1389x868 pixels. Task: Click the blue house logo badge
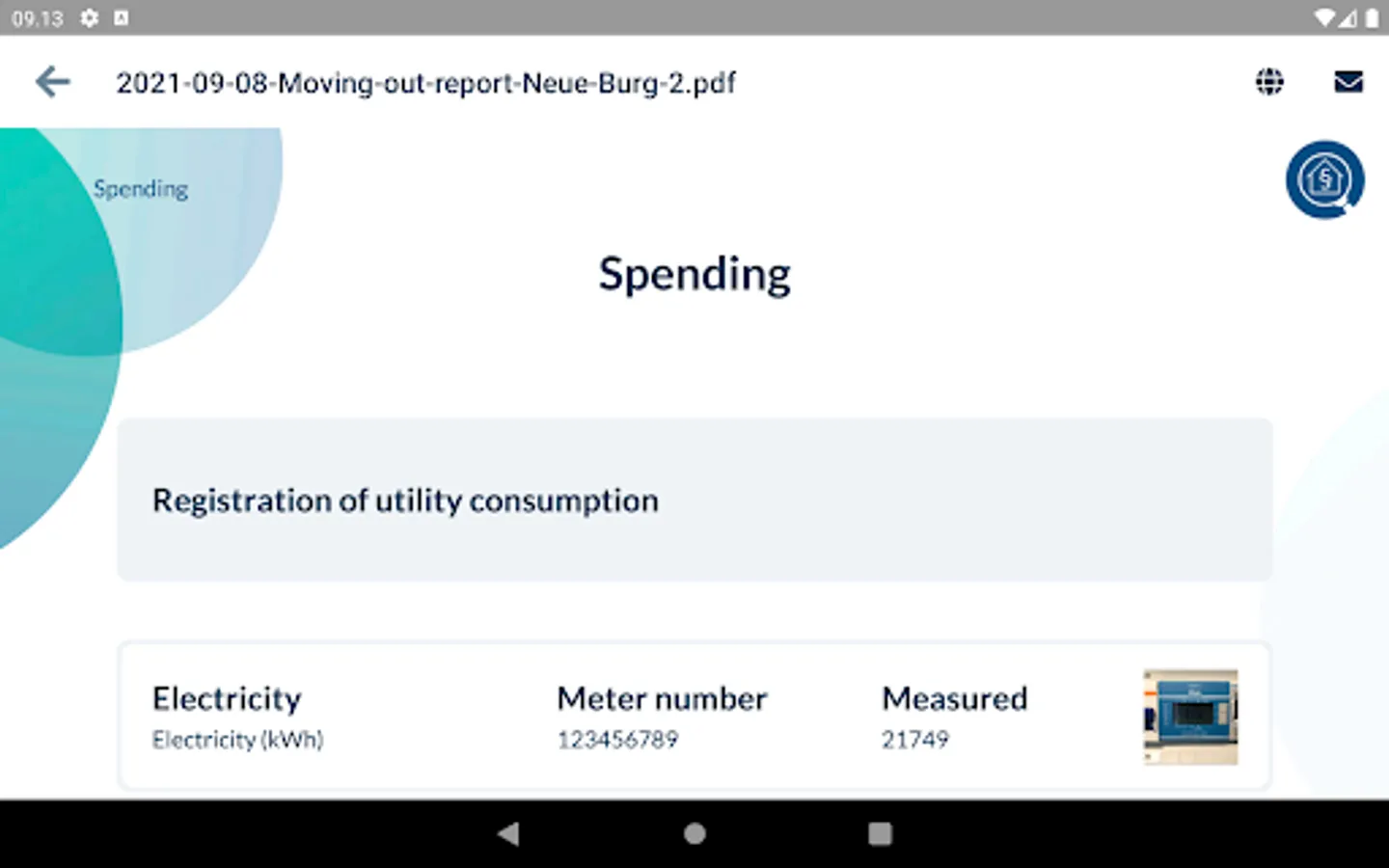(1324, 180)
